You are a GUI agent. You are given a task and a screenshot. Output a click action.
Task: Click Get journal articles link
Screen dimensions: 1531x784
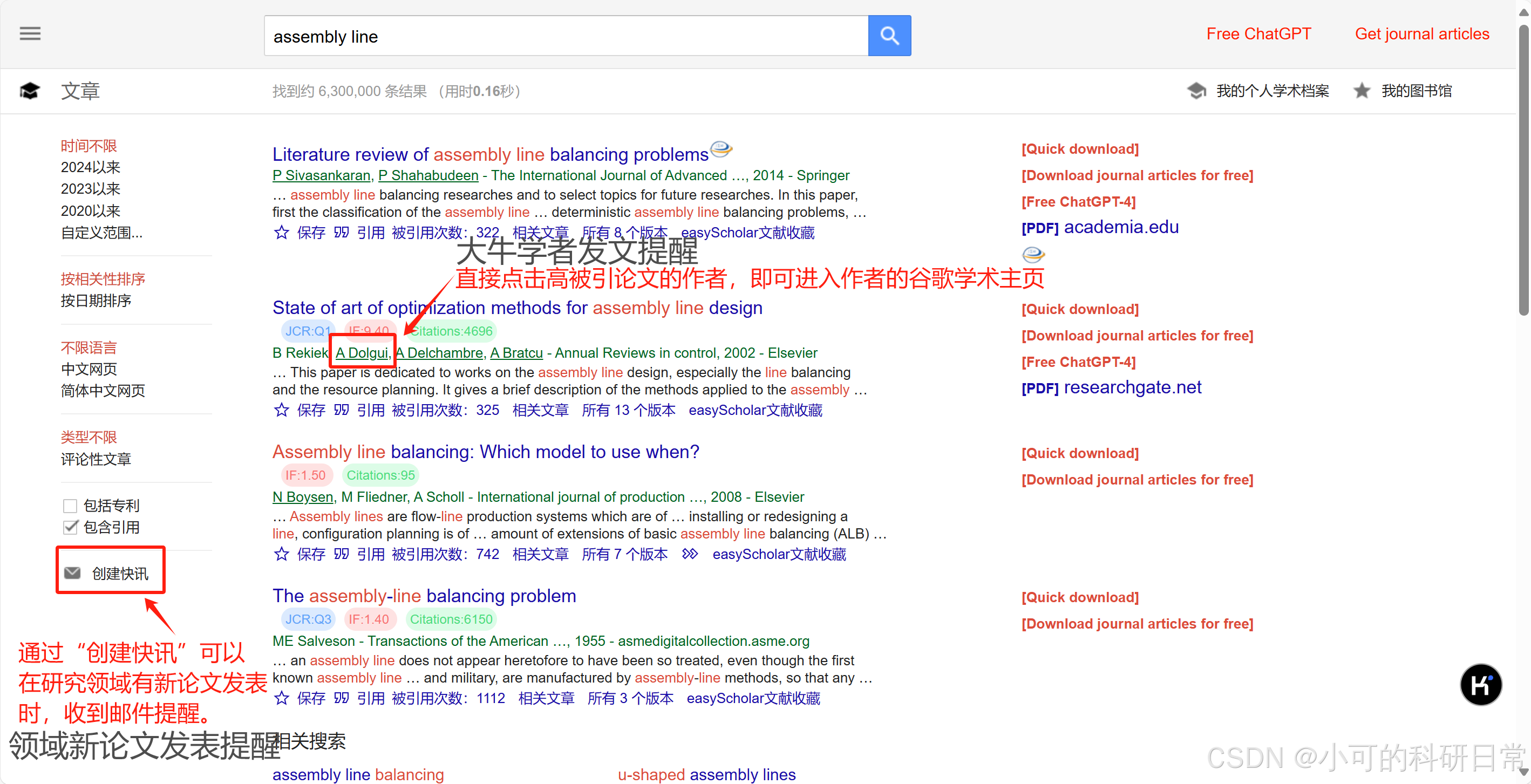[x=1421, y=34]
